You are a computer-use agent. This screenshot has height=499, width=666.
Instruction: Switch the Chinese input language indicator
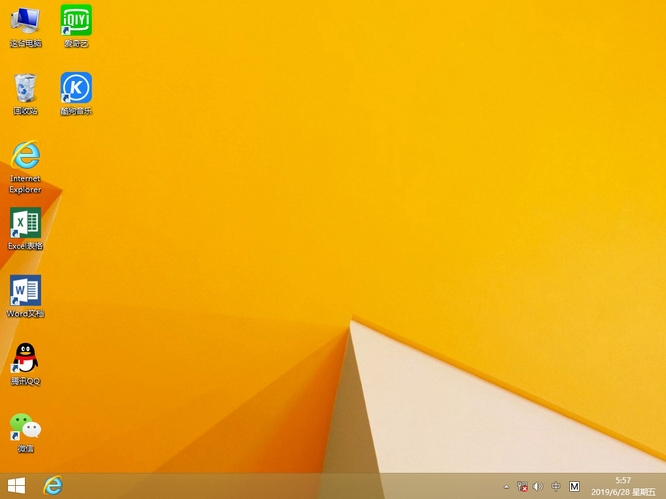(x=556, y=486)
